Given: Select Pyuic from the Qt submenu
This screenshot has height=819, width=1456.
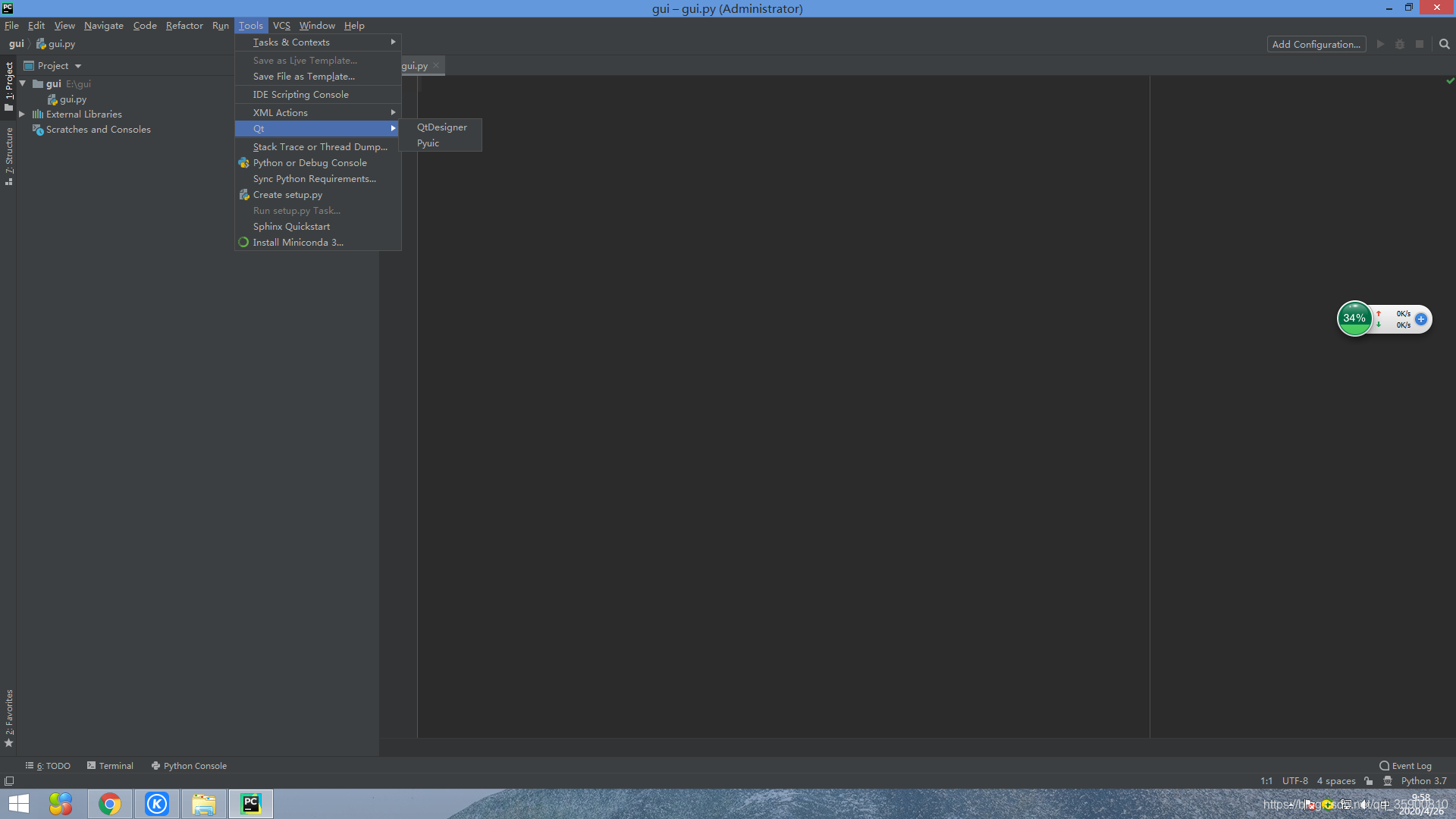Looking at the screenshot, I should point(428,143).
